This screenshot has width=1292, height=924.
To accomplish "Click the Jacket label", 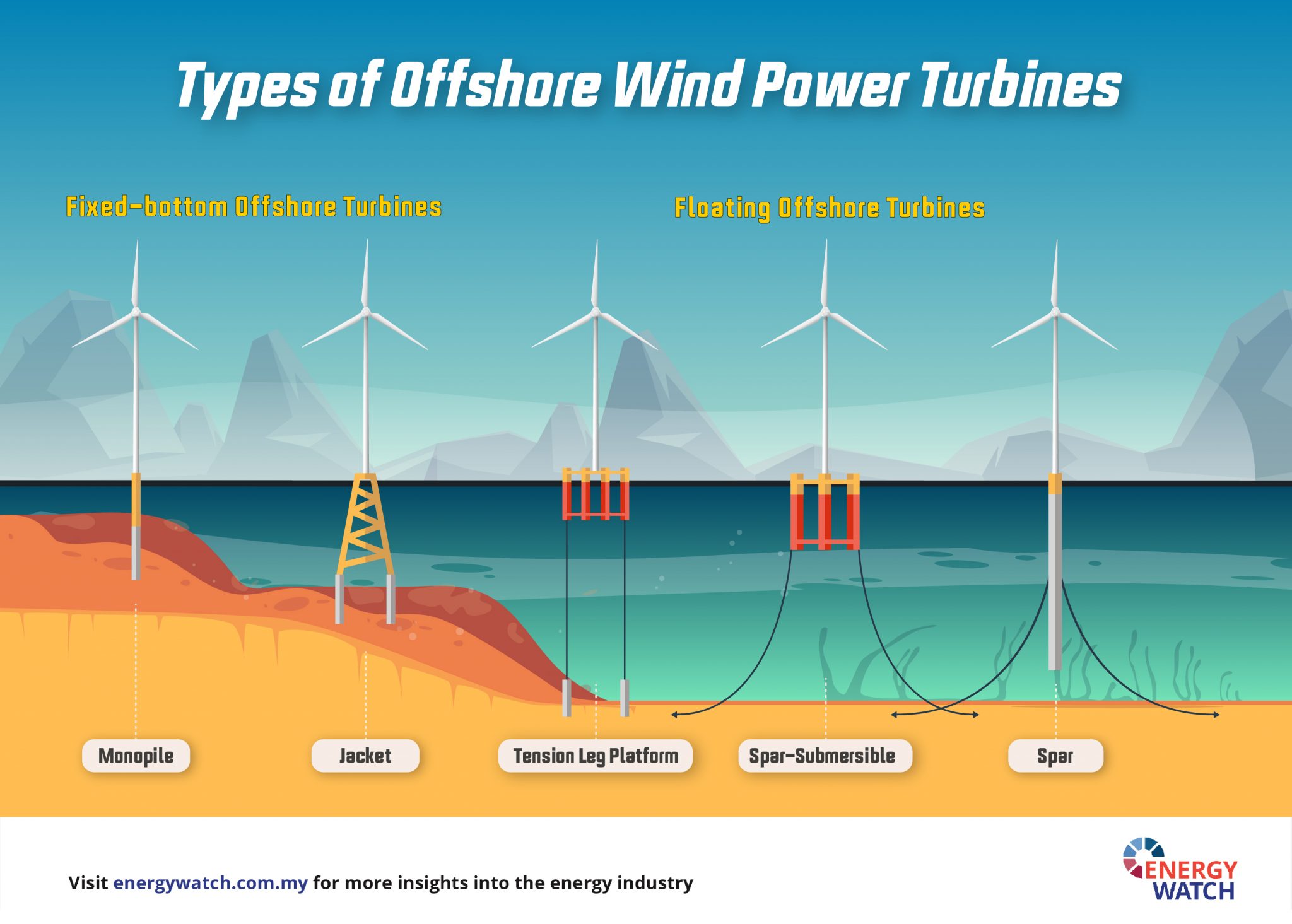I will click(x=365, y=756).
